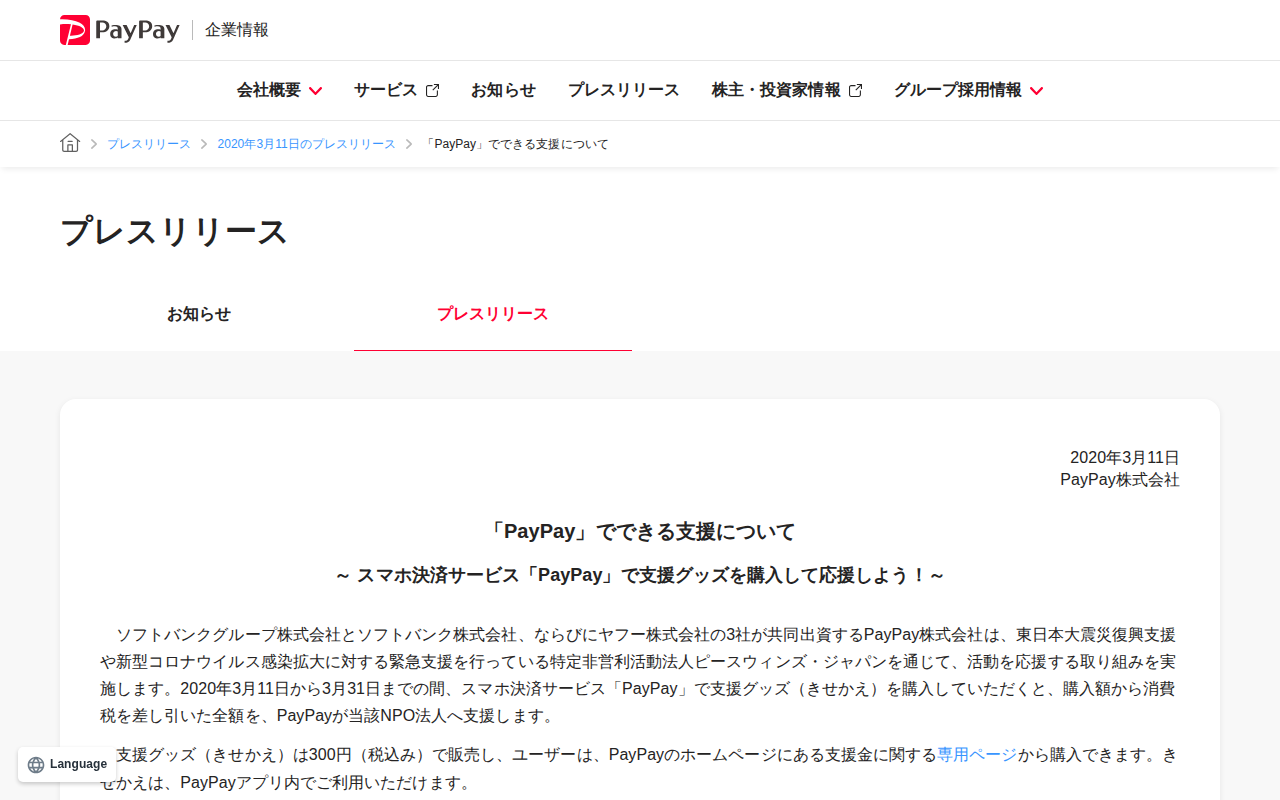The image size is (1280, 800).
Task: Go to home via breadcrumb house icon
Action: click(x=70, y=143)
